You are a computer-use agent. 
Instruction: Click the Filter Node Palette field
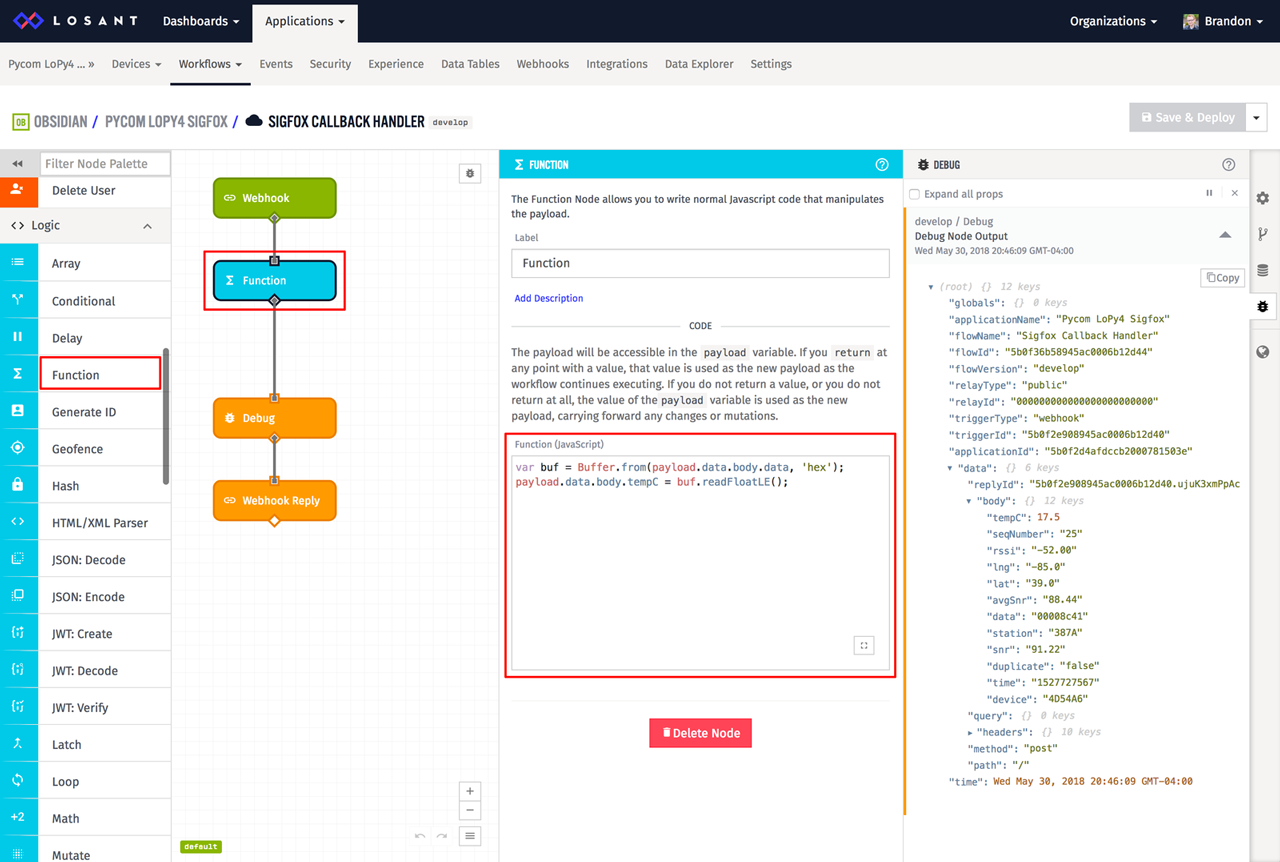105,163
